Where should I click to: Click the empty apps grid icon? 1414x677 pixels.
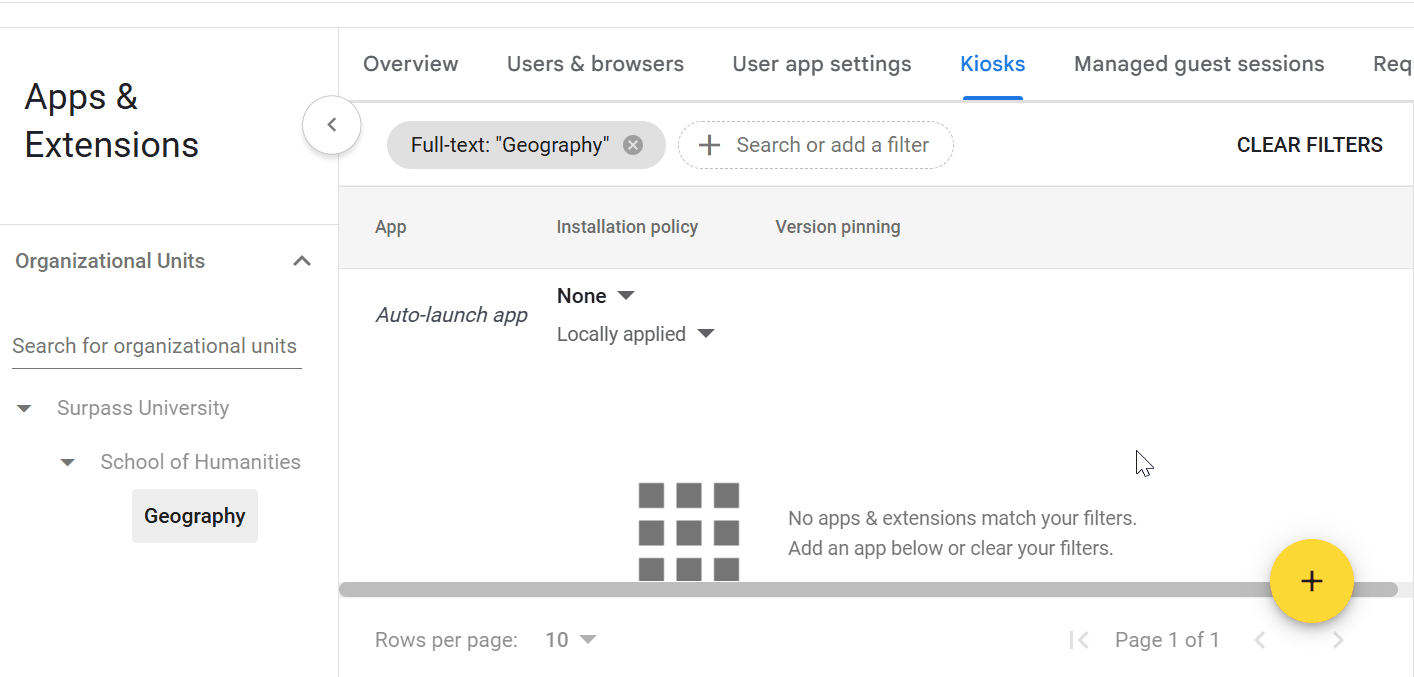[688, 531]
